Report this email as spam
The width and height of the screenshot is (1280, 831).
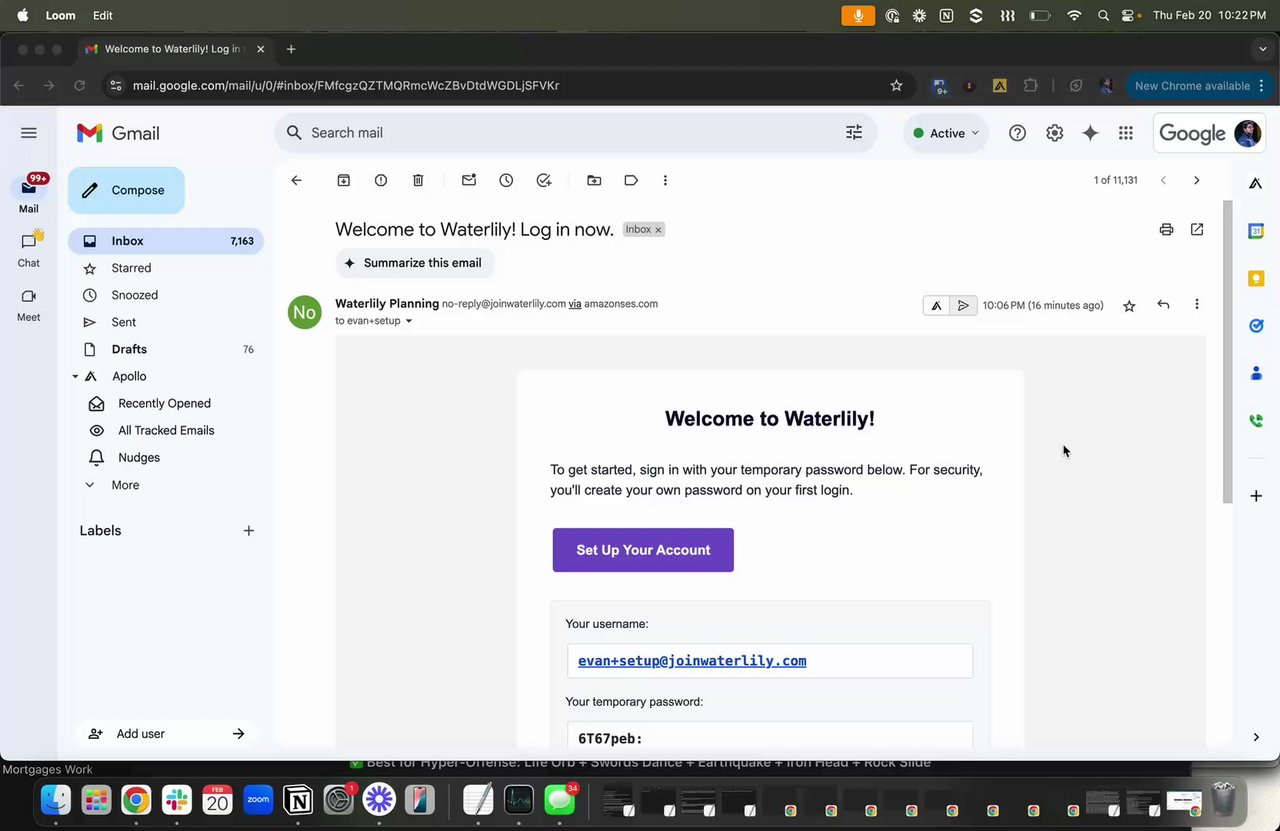point(381,180)
